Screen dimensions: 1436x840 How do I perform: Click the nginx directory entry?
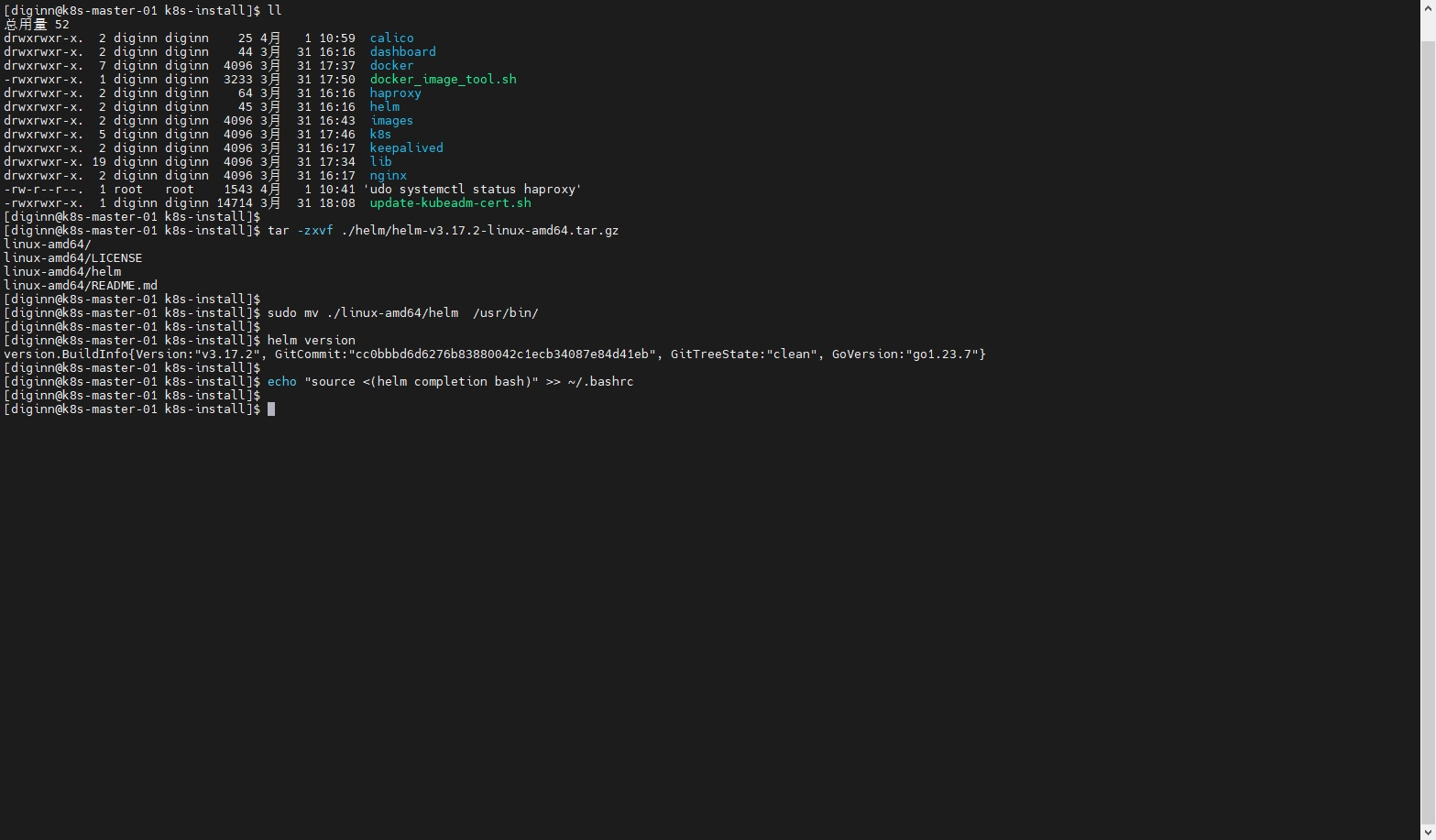point(388,176)
